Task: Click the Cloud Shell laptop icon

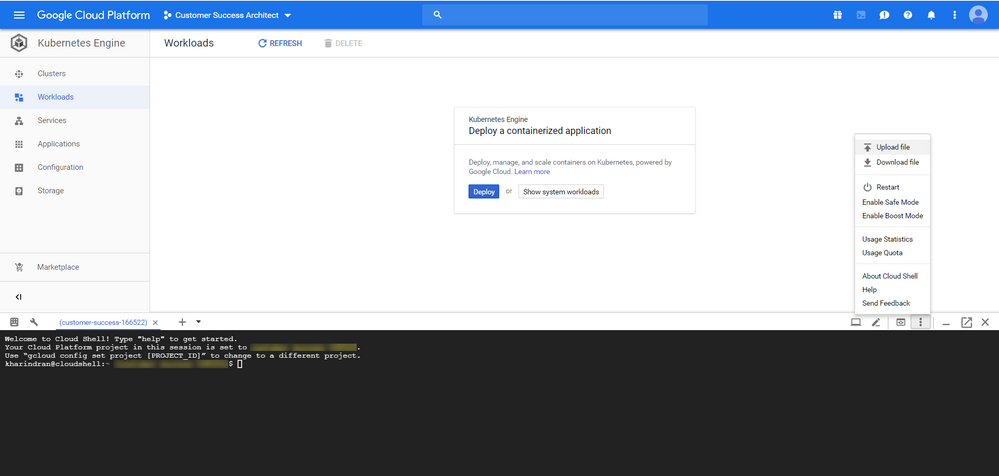Action: pyautogui.click(x=856, y=322)
